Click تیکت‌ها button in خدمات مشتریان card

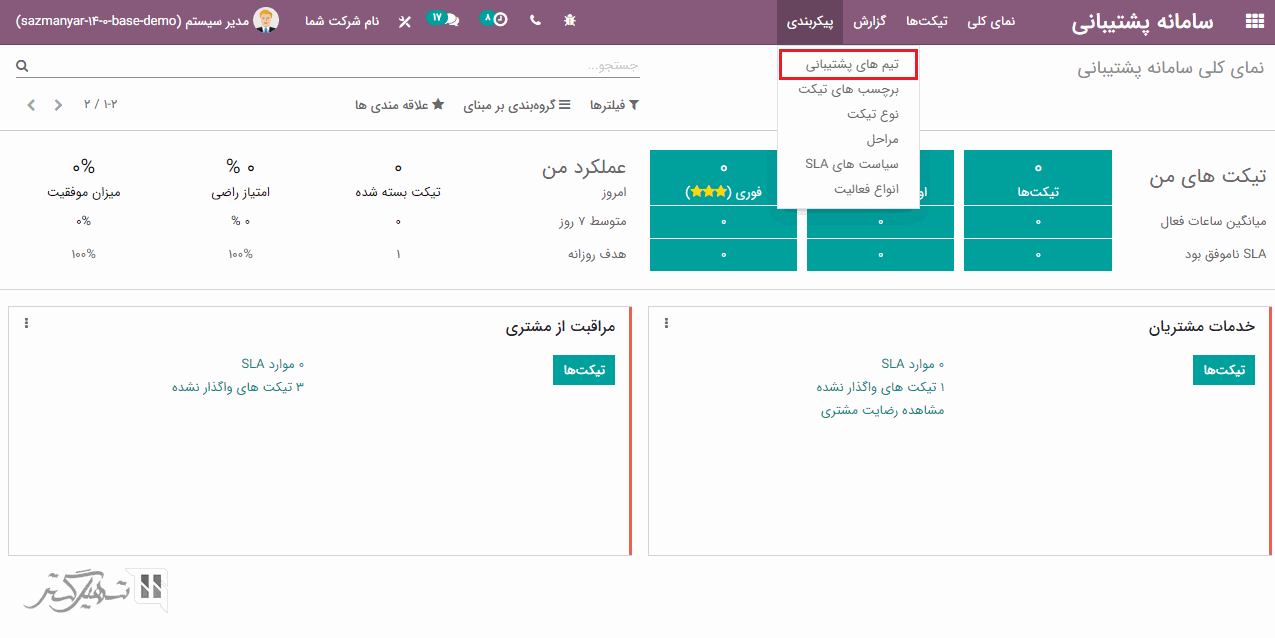[x=1224, y=370]
